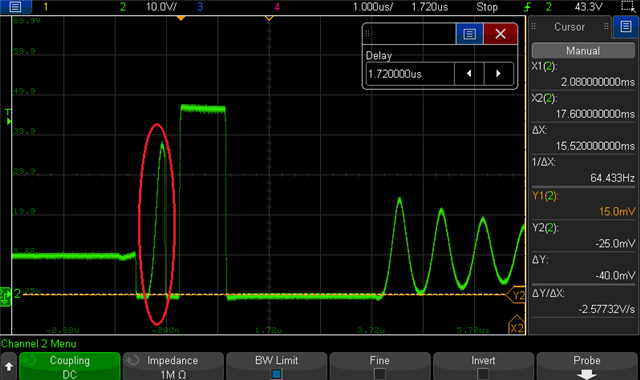Screen dimensions: 640x380
Task: Open the Impedance 1M Ω option
Action: click(x=173, y=367)
